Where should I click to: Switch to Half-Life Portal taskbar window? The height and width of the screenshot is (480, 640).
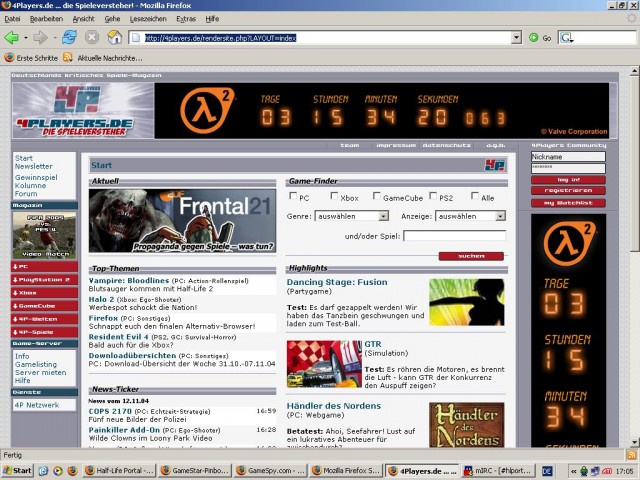click(119, 471)
